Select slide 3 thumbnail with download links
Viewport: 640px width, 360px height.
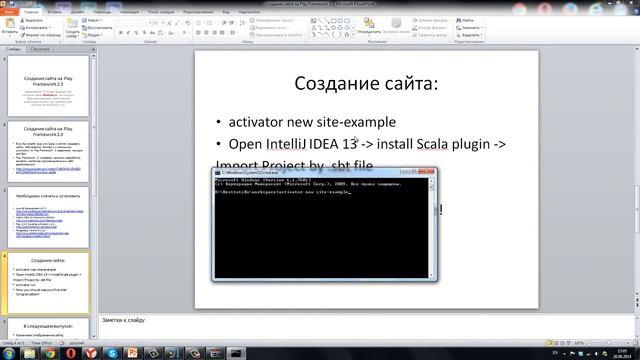coord(48,218)
